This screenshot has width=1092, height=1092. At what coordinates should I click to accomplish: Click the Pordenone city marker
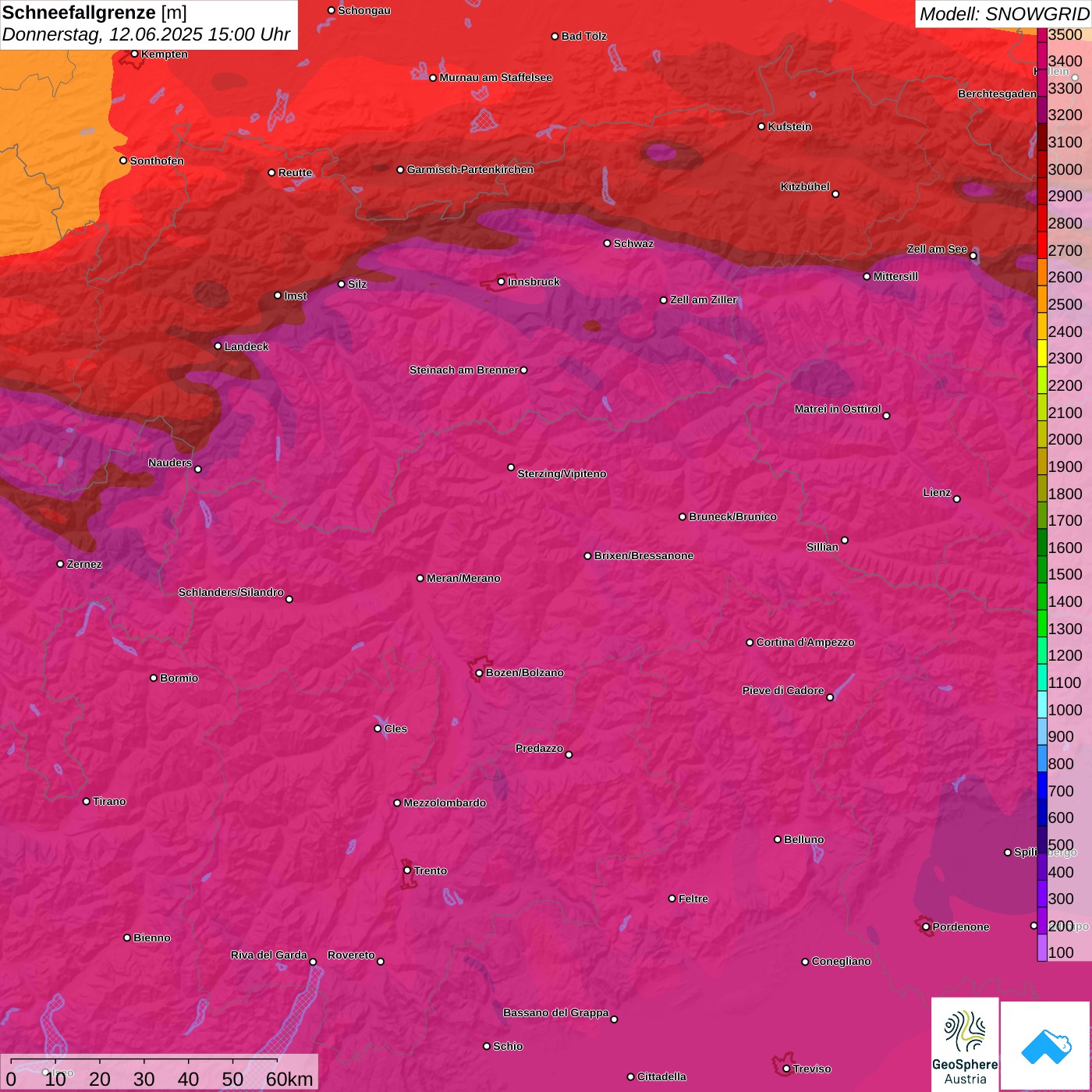926,927
